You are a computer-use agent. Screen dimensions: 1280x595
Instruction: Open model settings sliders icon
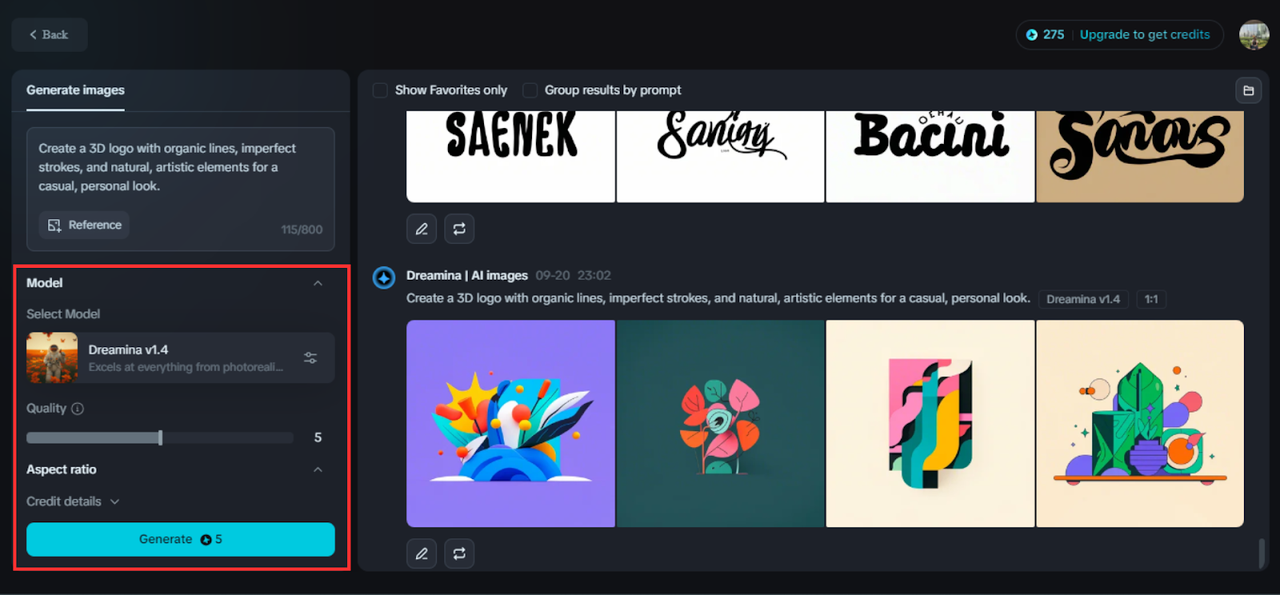(311, 358)
